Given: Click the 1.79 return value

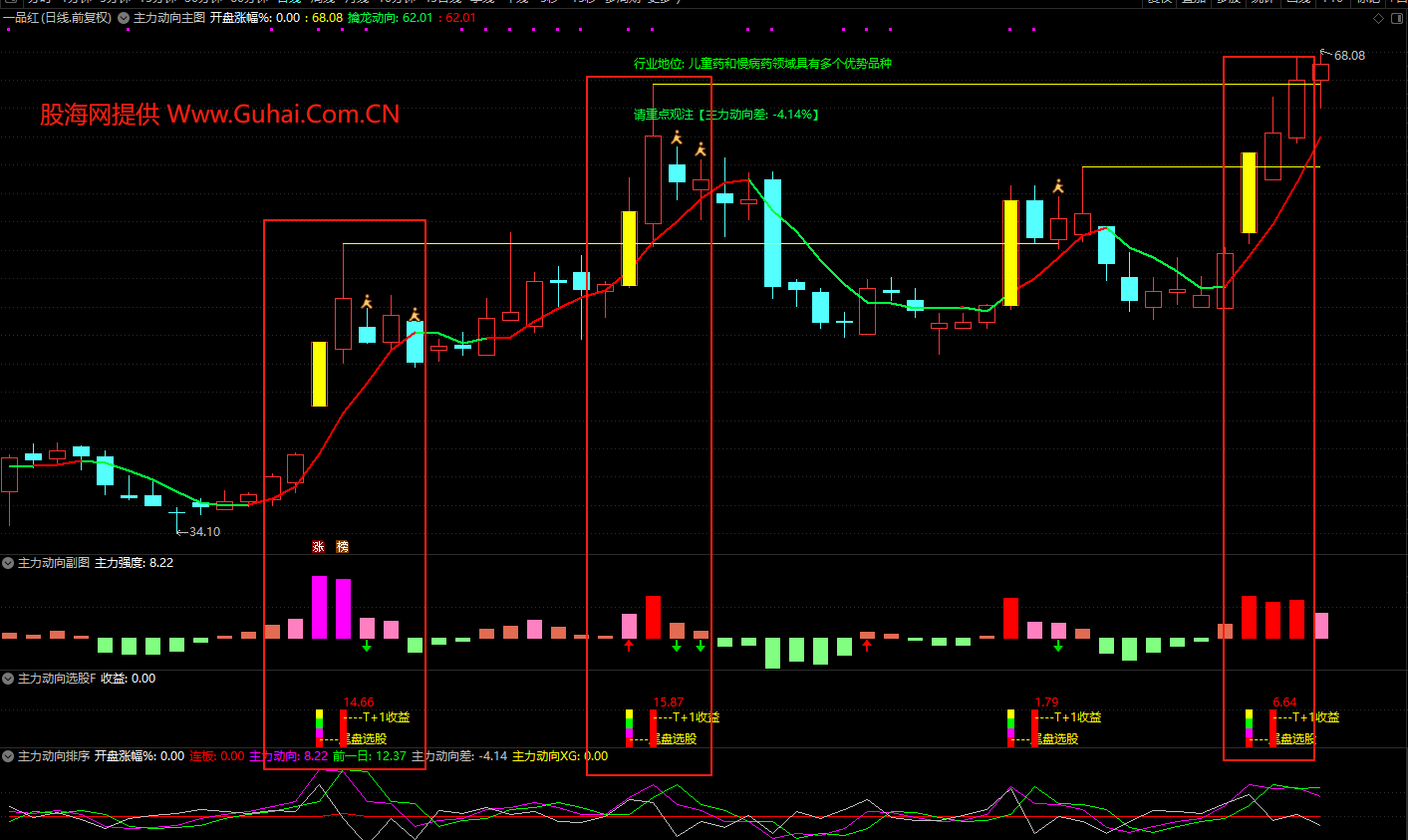Looking at the screenshot, I should coord(1047,702).
